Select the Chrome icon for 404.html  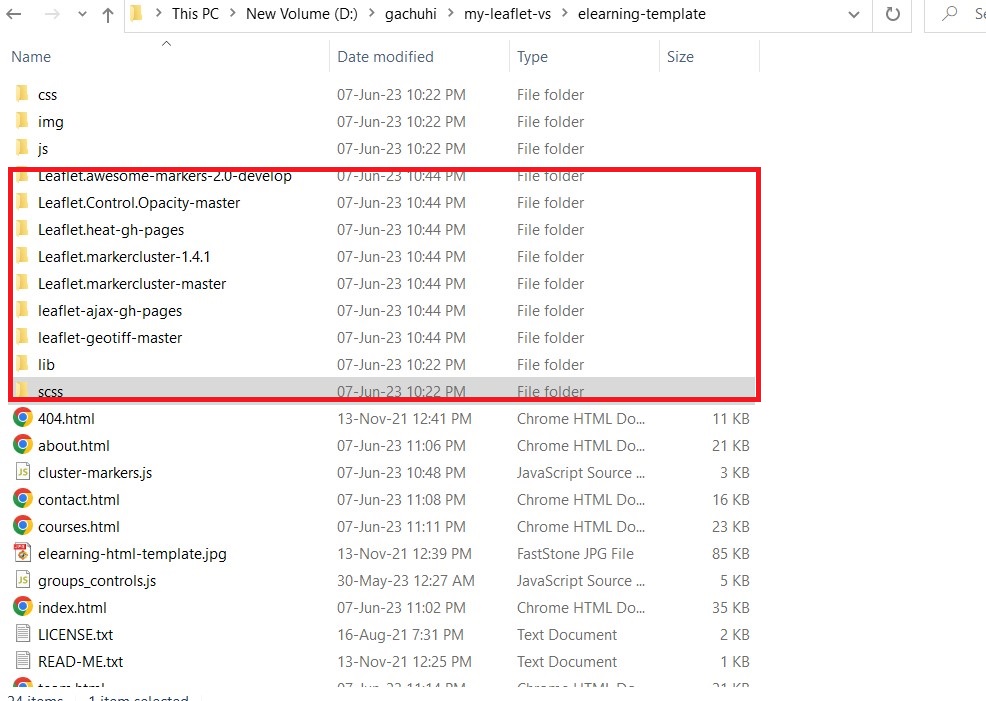coord(23,418)
